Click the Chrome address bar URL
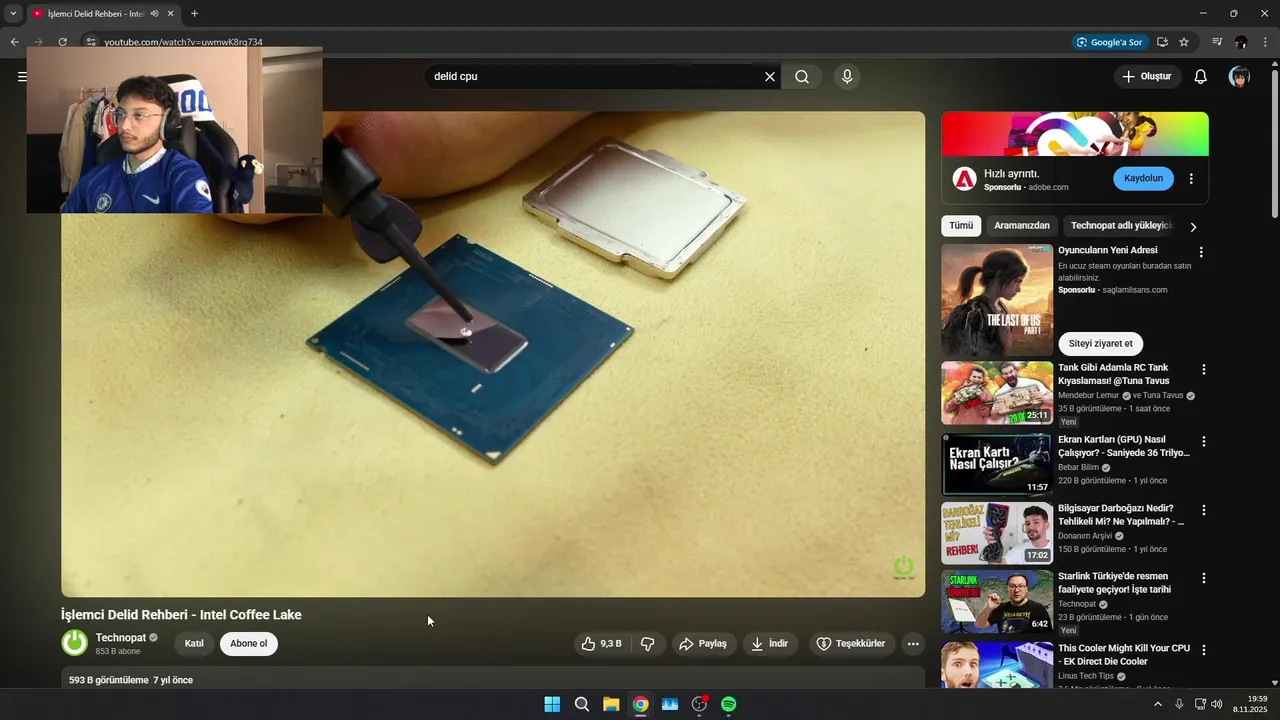This screenshot has width=1280, height=720. [183, 42]
